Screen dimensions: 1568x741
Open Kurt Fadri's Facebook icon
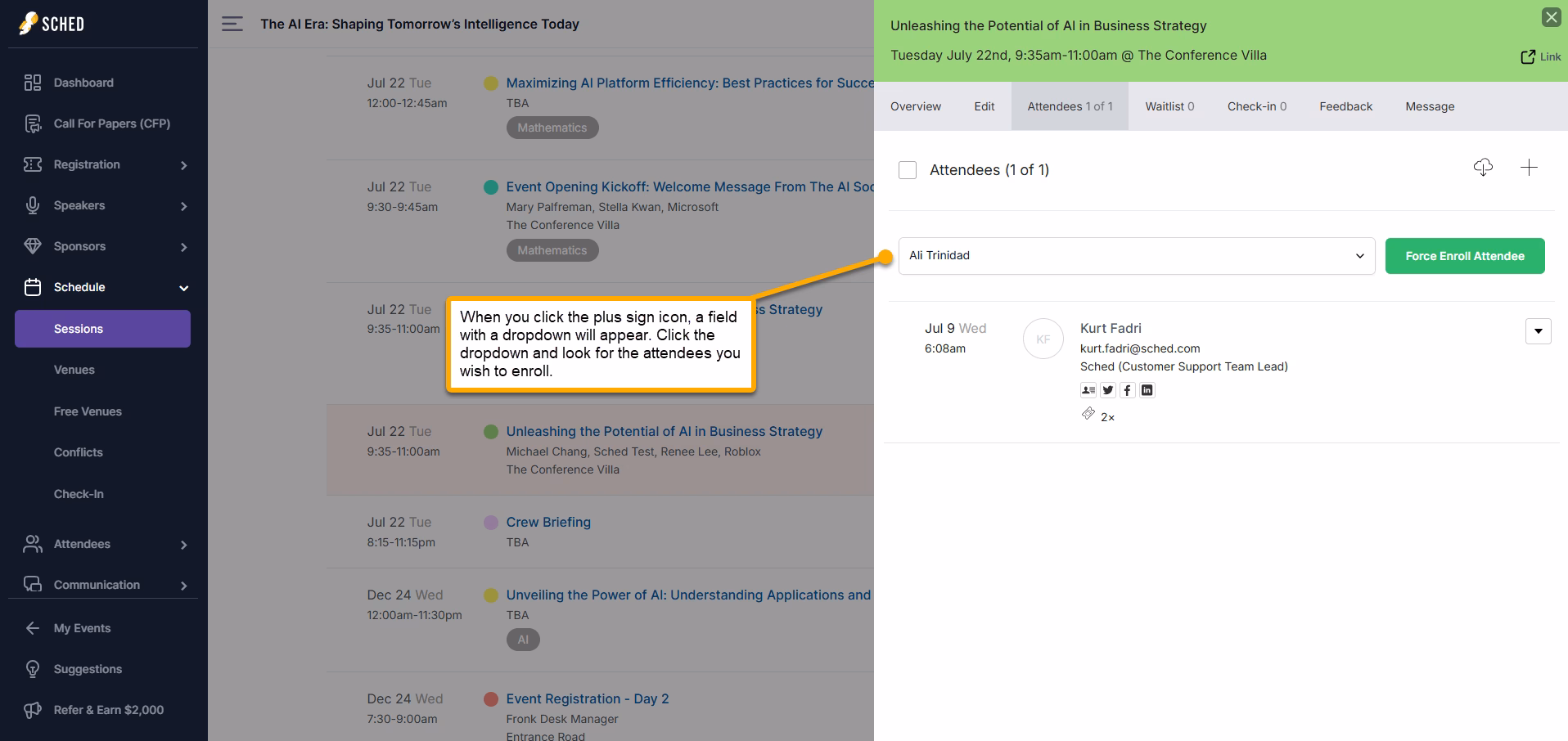click(x=1128, y=390)
